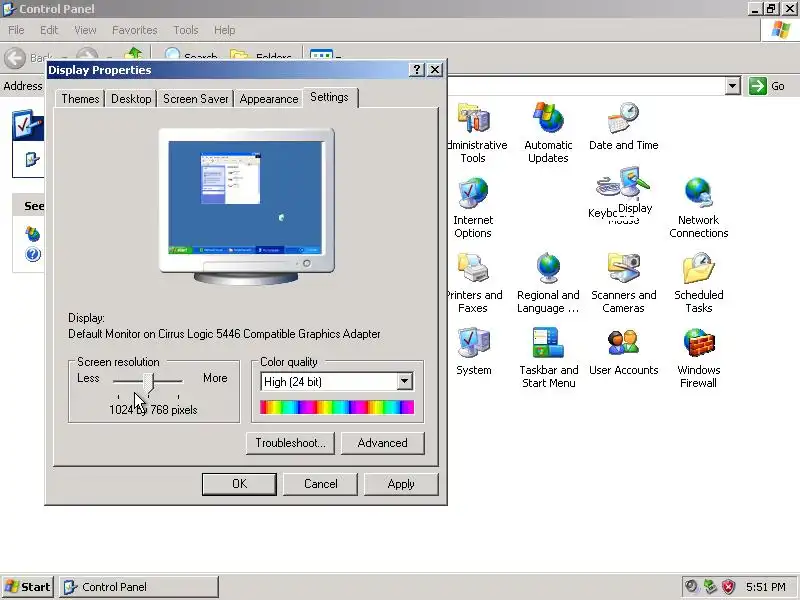Click the Troubleshoot button
The image size is (800, 600).
[x=290, y=443]
